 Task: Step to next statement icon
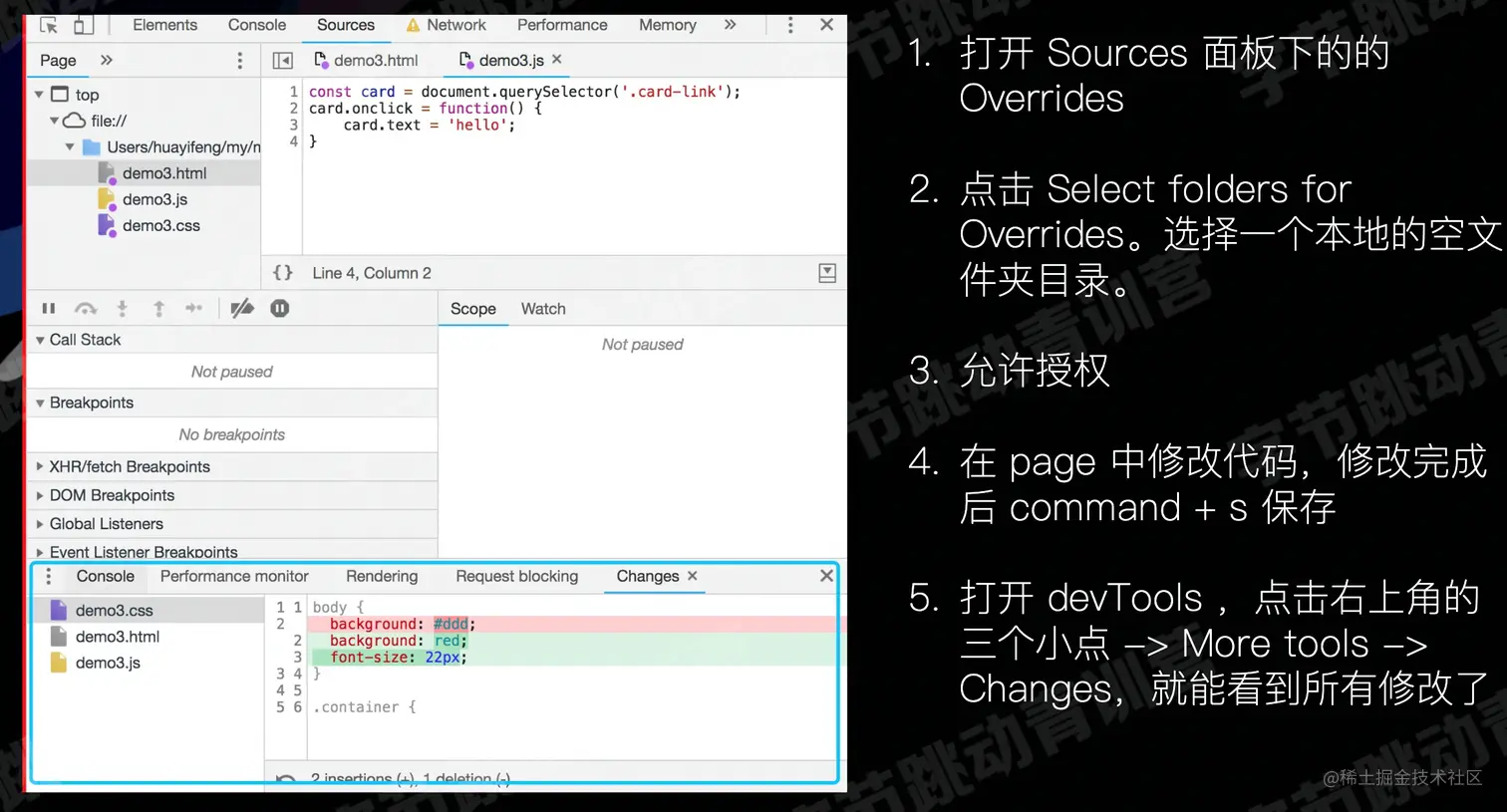coord(194,308)
